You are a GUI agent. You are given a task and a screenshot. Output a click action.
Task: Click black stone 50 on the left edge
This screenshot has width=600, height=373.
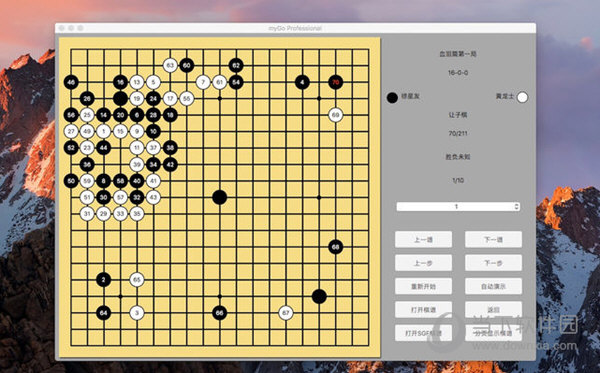[x=71, y=181]
